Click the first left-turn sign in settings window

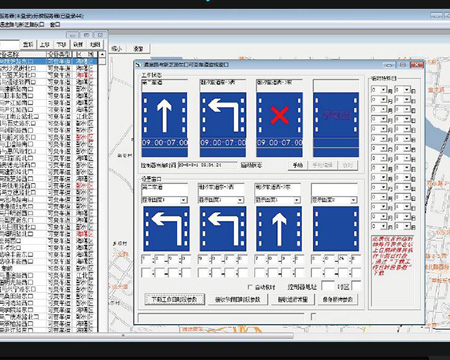(166, 229)
